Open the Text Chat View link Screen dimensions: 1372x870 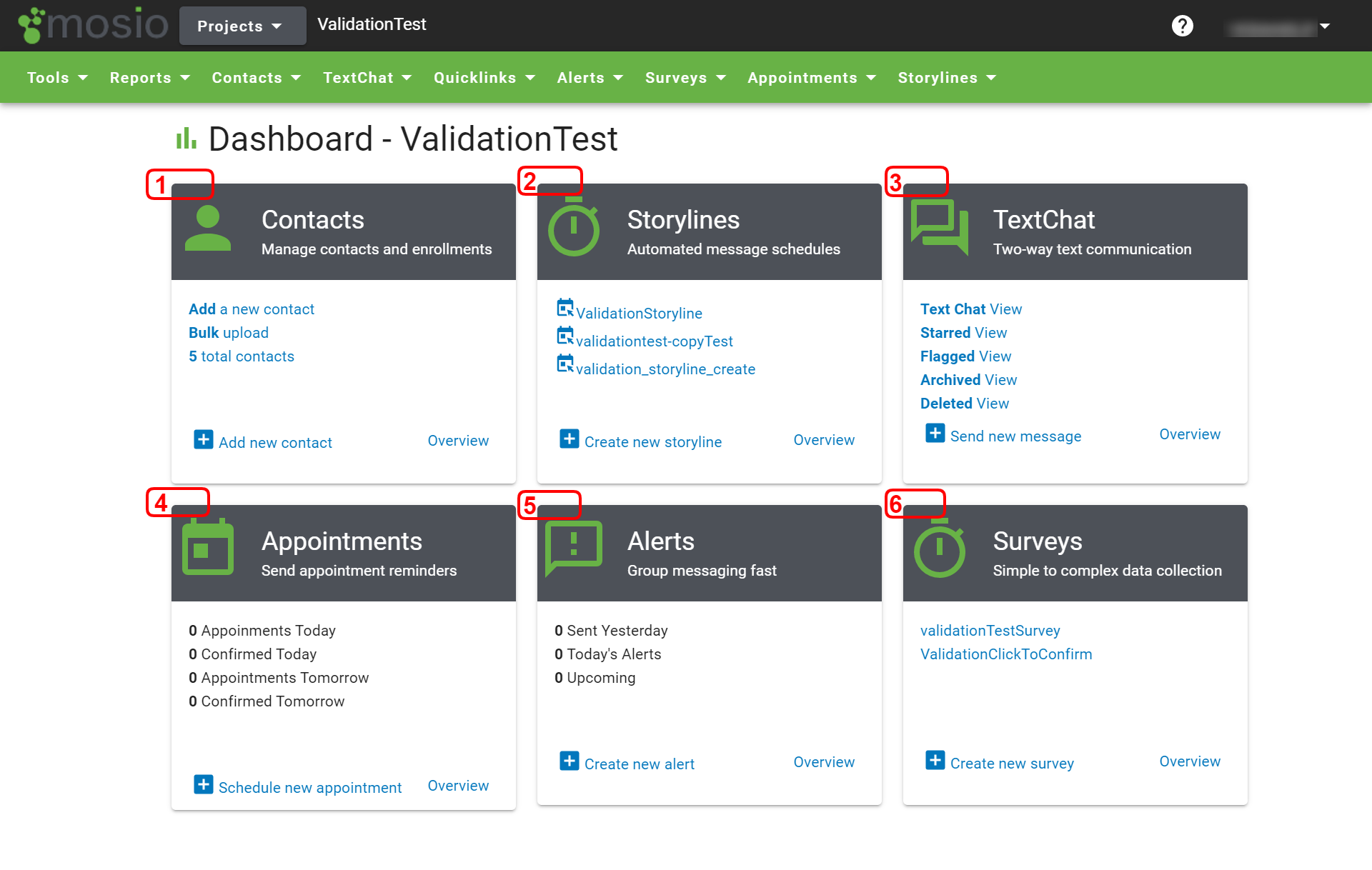click(x=971, y=309)
